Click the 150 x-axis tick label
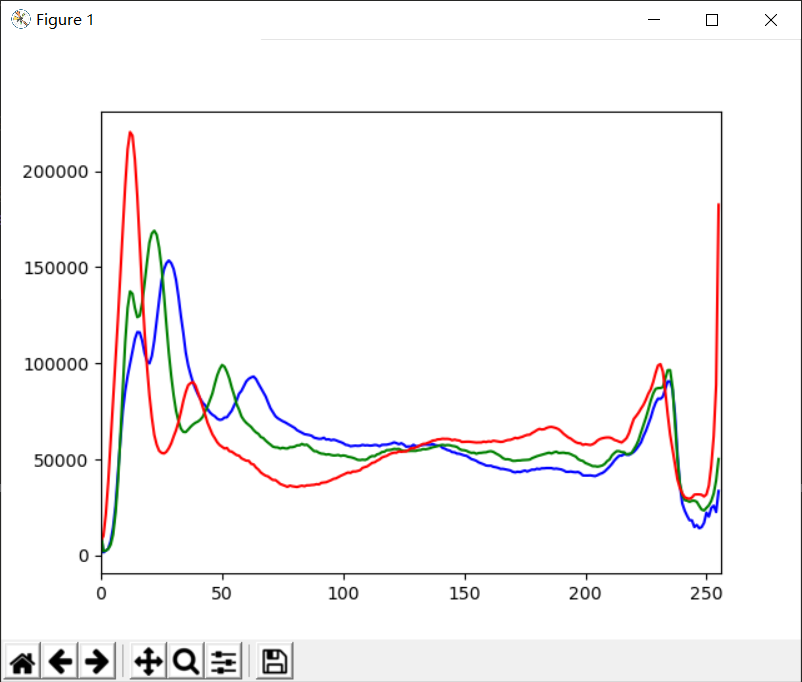The width and height of the screenshot is (802, 682). point(464,593)
